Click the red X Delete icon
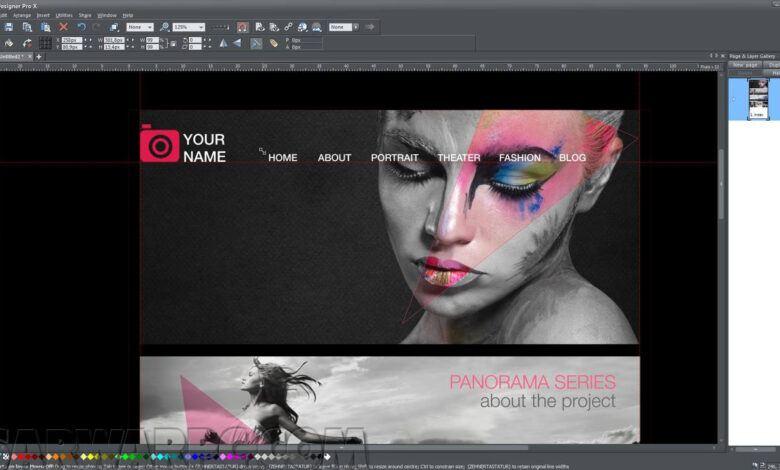780x470 pixels. pyautogui.click(x=63, y=27)
